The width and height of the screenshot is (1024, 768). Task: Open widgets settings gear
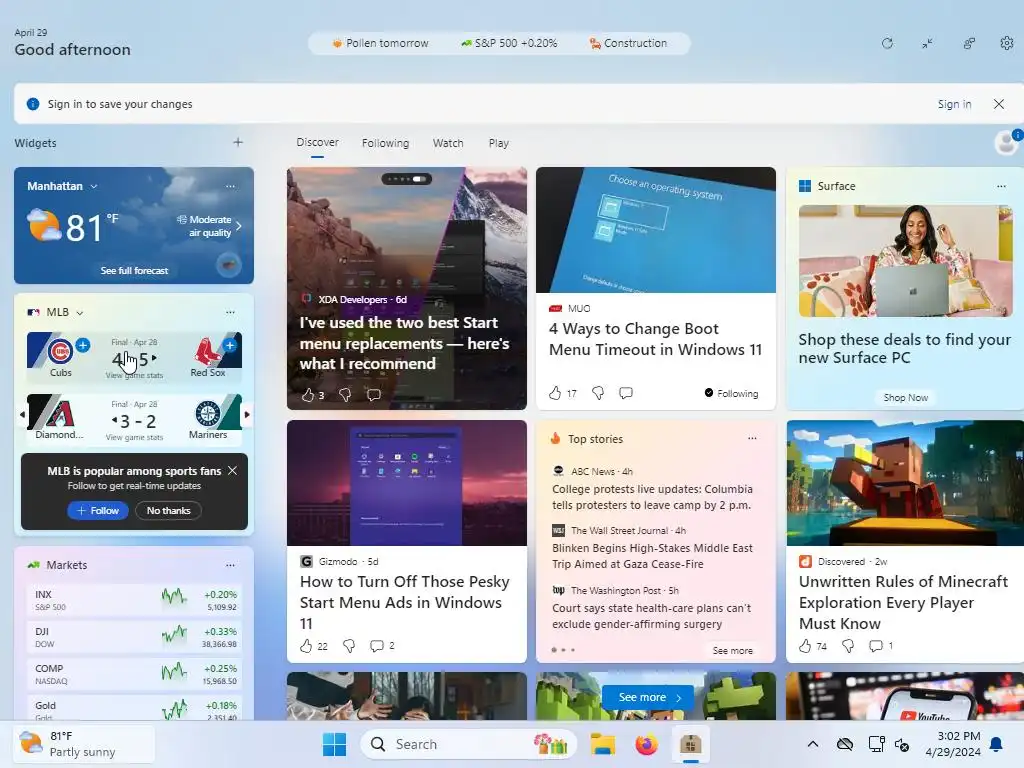pos(1006,43)
